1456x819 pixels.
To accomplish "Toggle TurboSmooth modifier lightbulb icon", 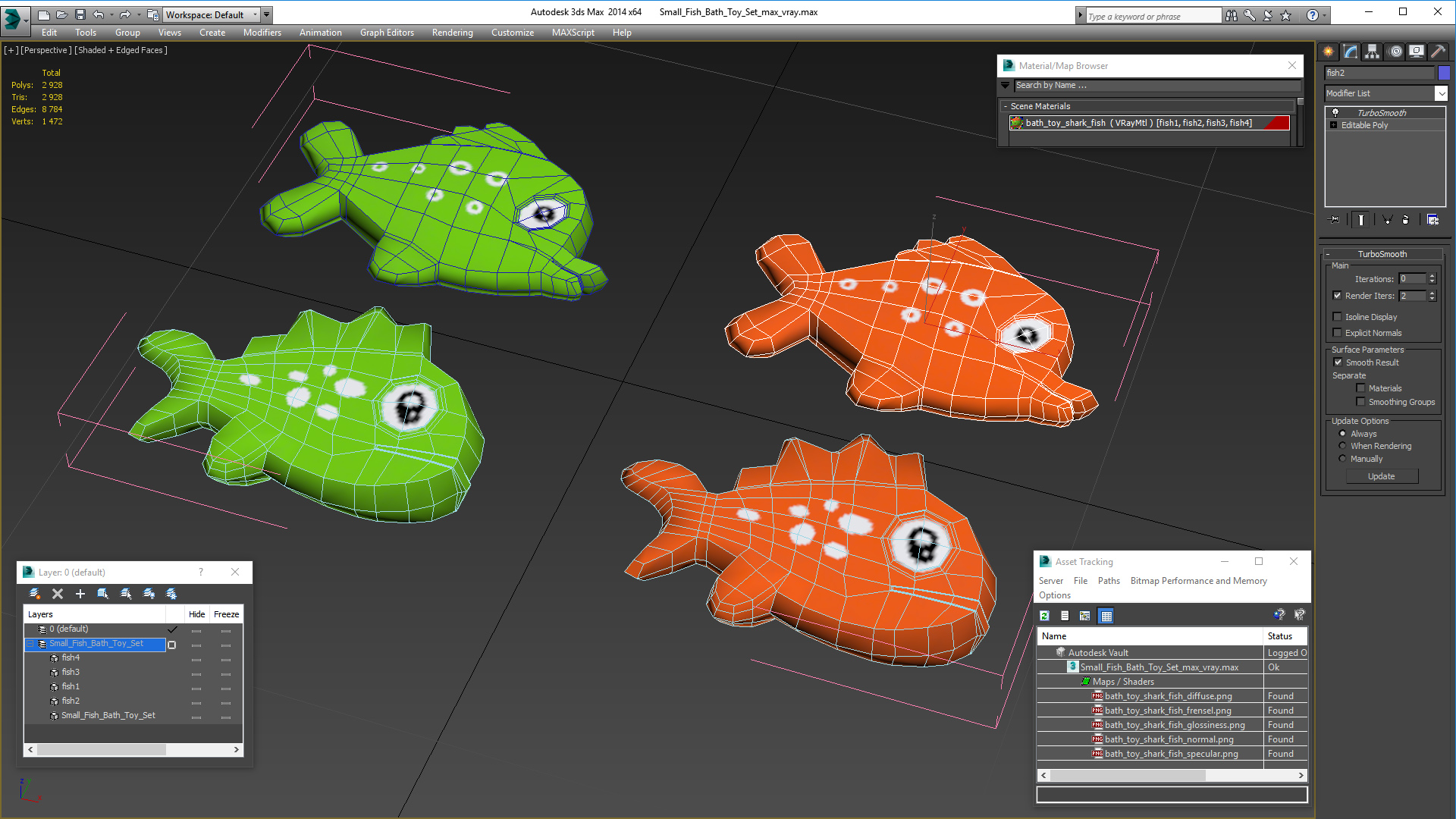I will [1335, 112].
